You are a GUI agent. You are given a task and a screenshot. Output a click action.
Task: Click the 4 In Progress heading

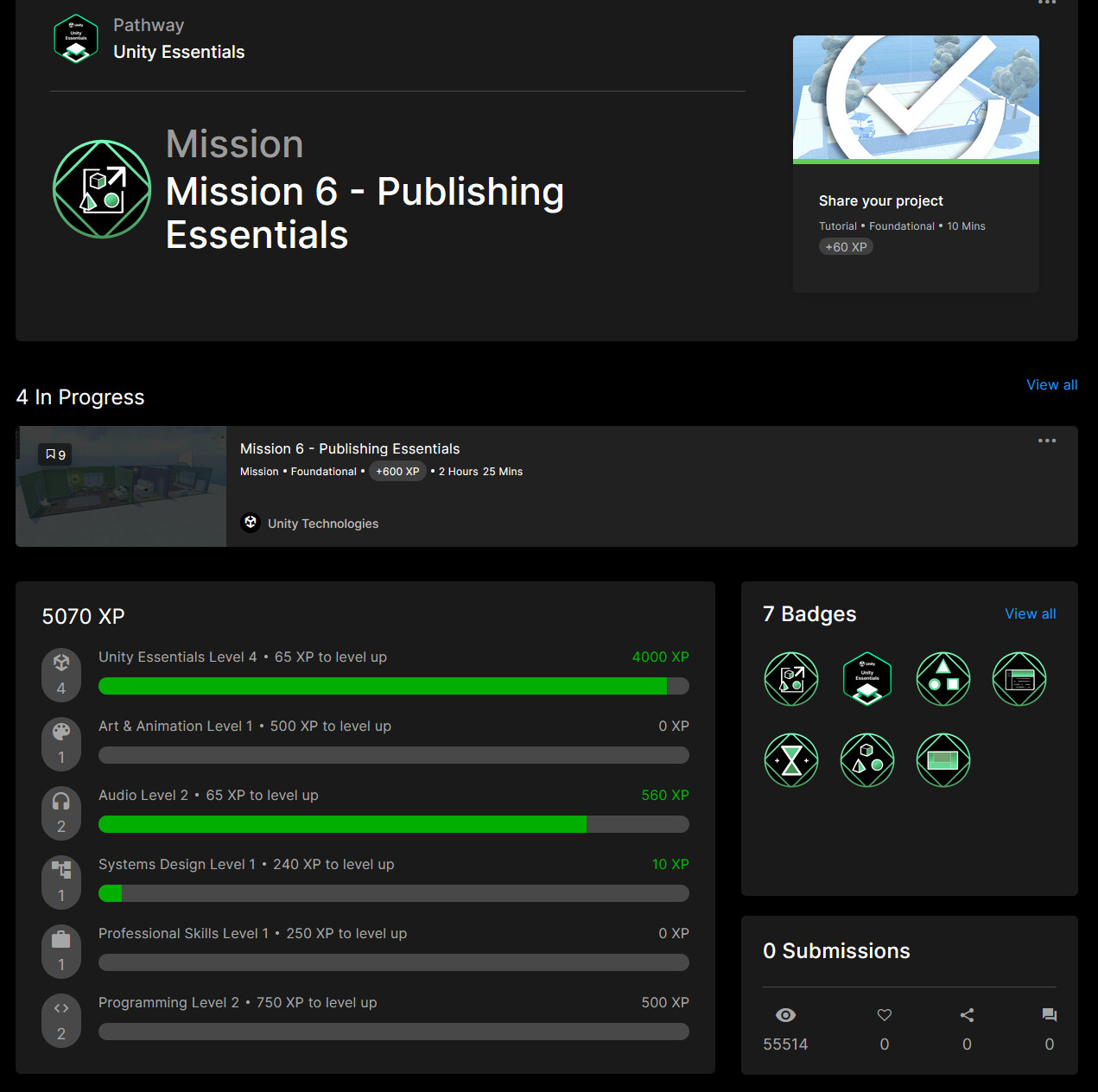pyautogui.click(x=80, y=397)
